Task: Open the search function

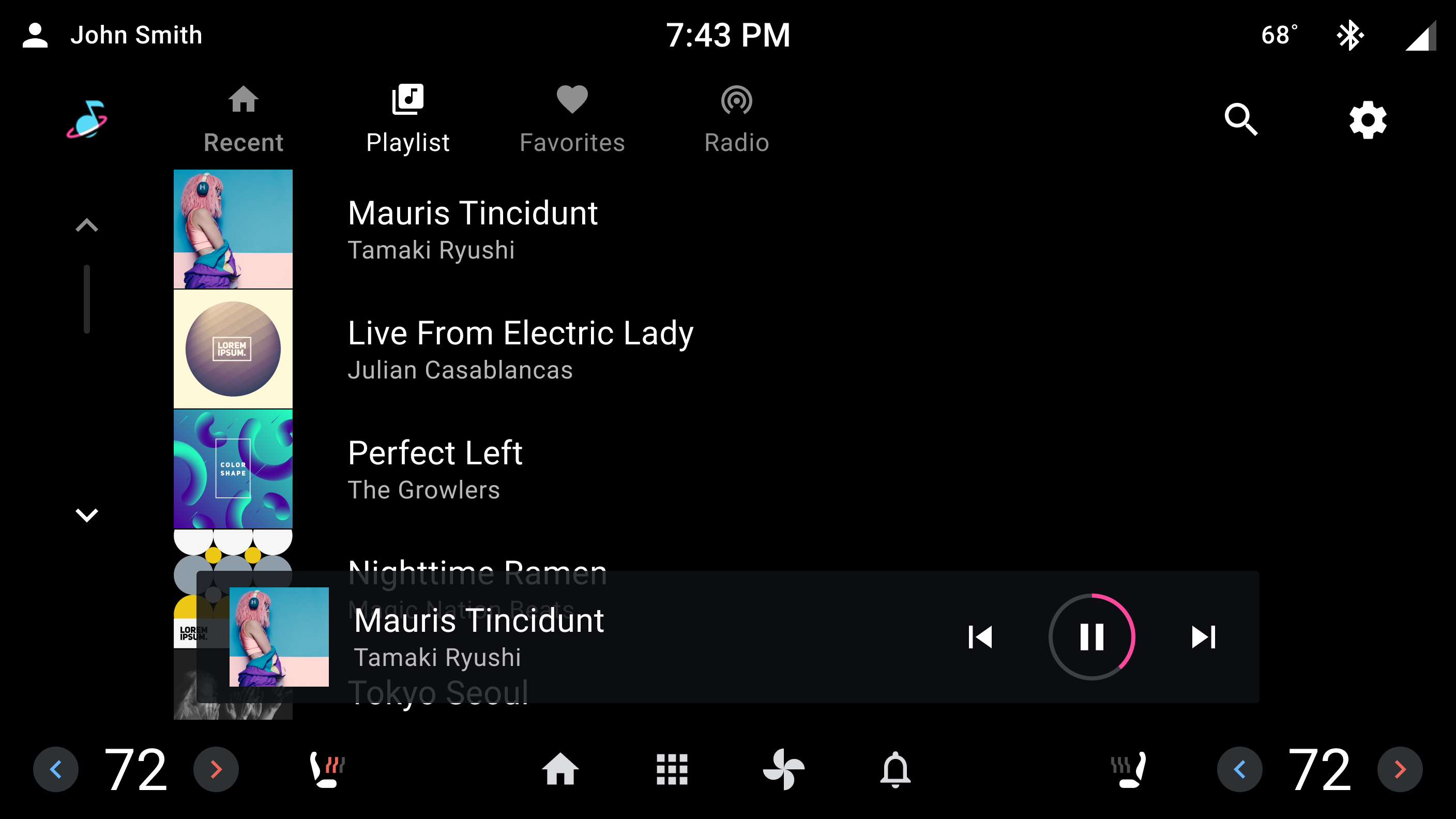Action: 1242,118
